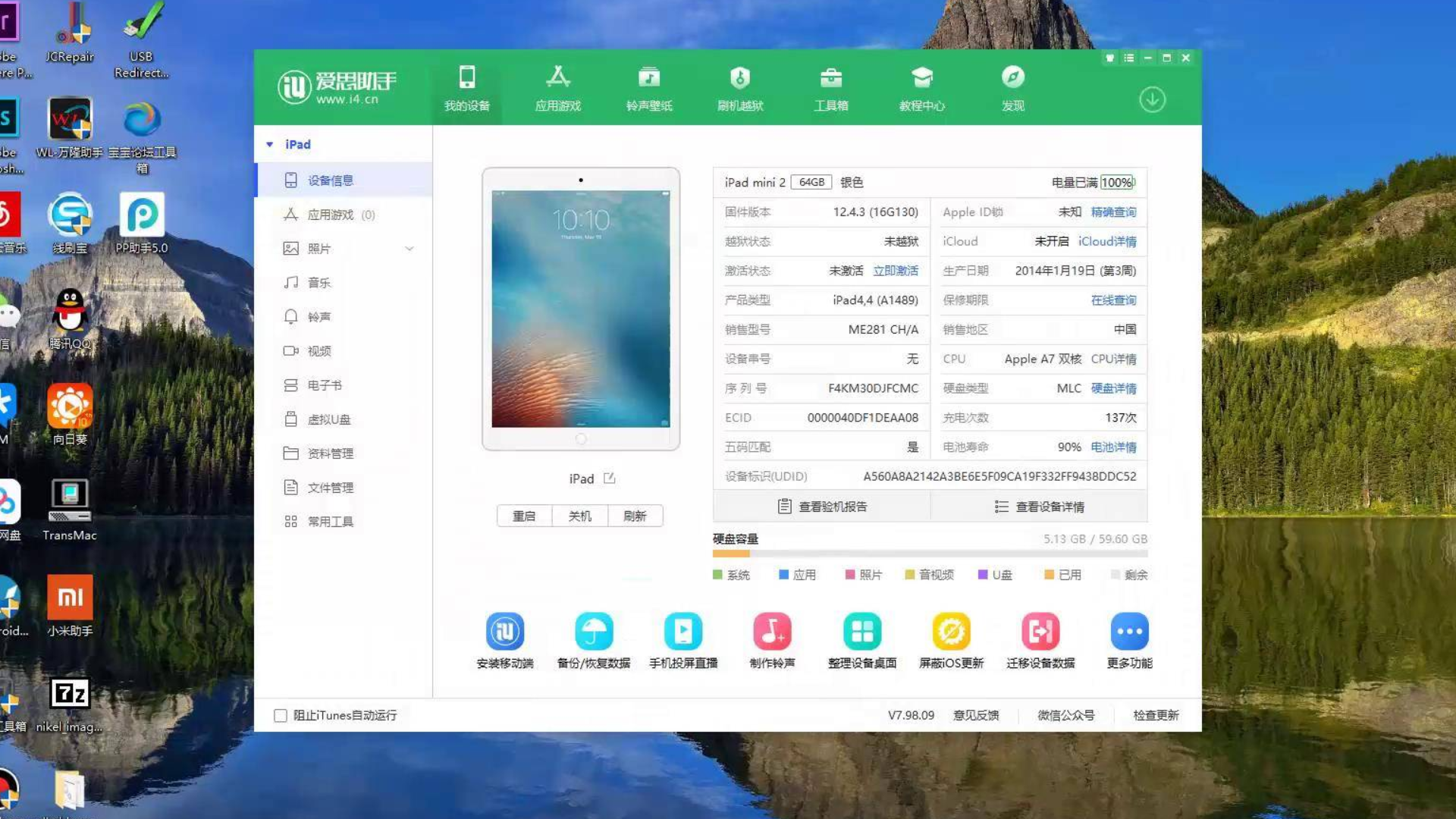Image resolution: width=1456 pixels, height=819 pixels.
Task: Open WL-万隆助手 desktop shortcut
Action: 70,127
